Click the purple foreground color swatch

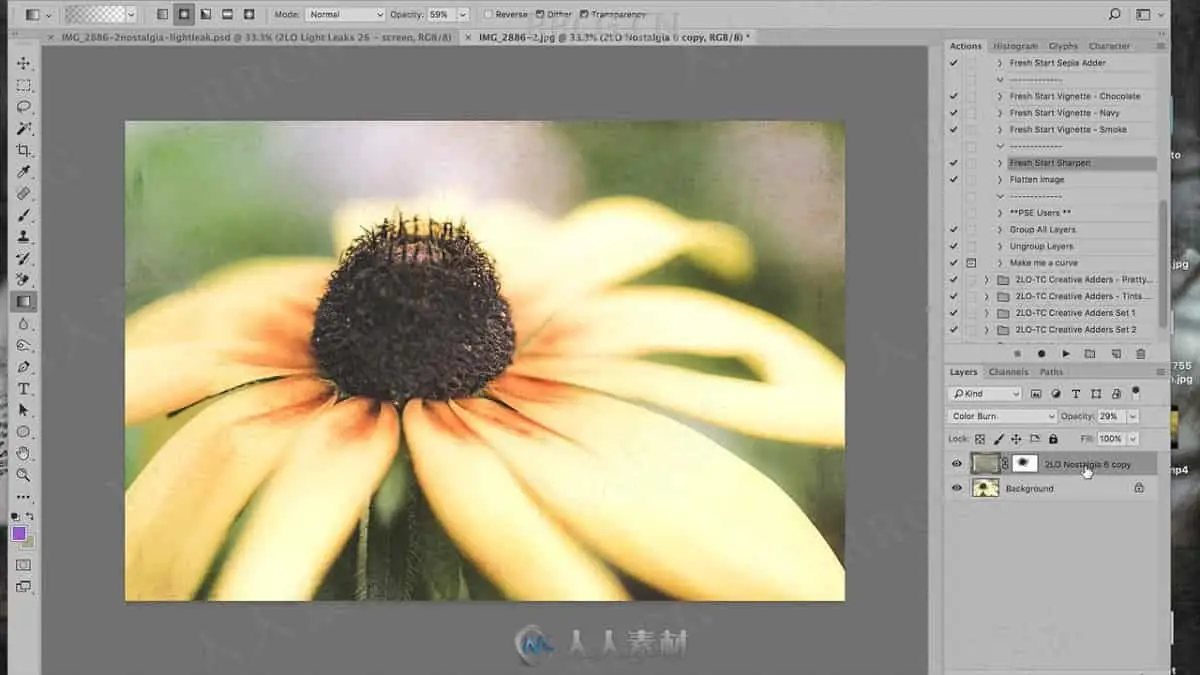coord(19,534)
